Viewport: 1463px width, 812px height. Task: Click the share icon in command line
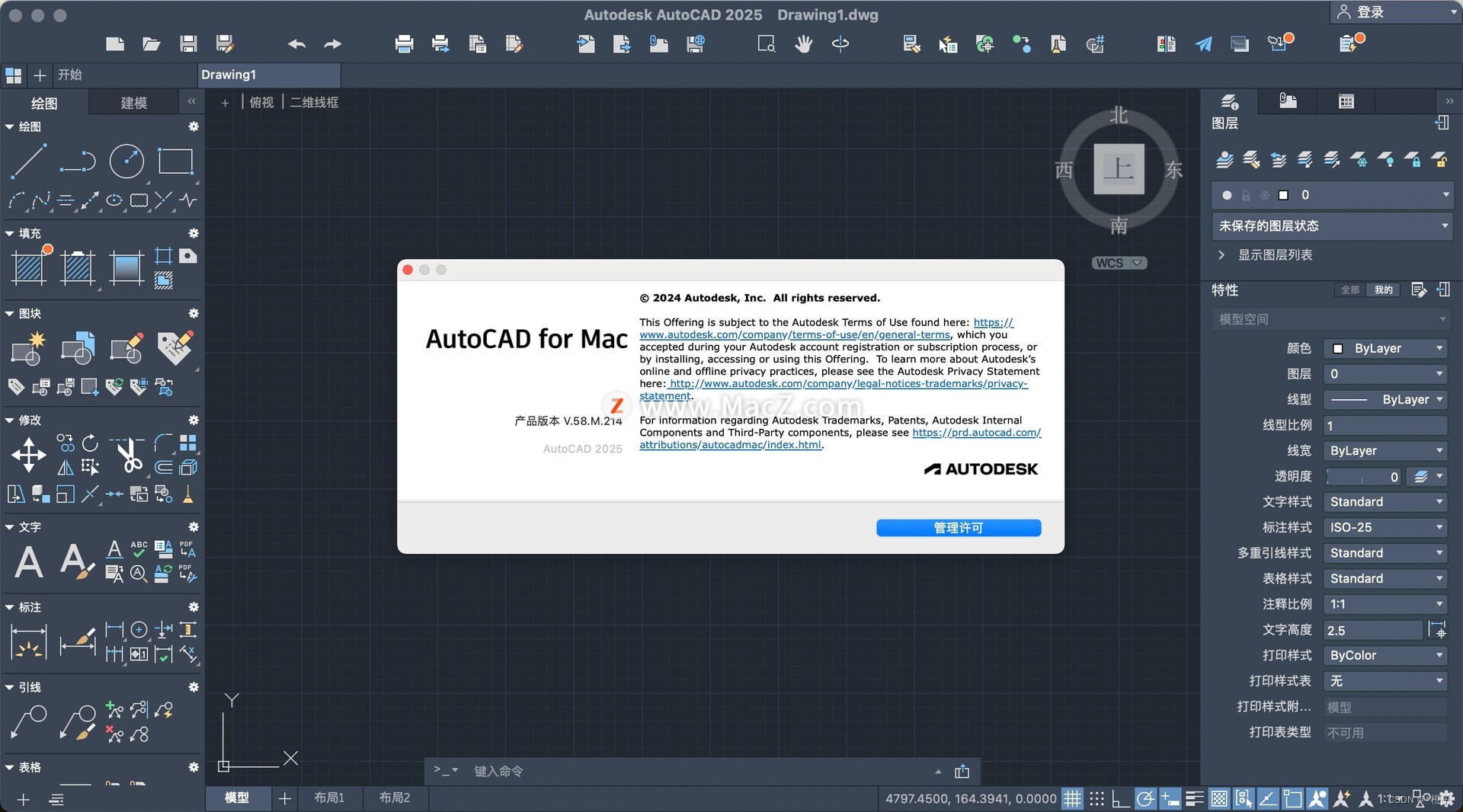click(x=962, y=771)
